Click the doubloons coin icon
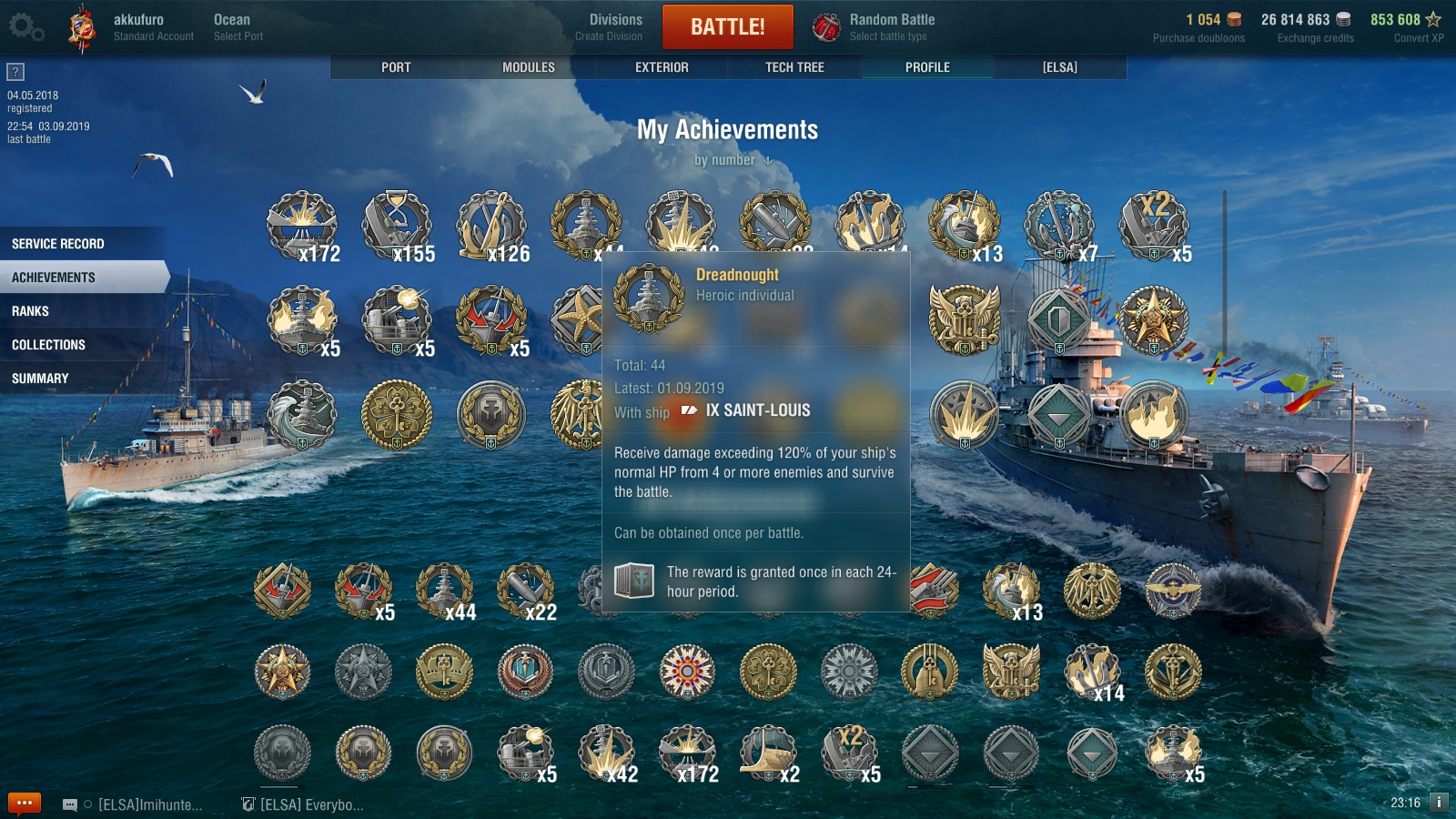The height and width of the screenshot is (819, 1456). 1234,19
